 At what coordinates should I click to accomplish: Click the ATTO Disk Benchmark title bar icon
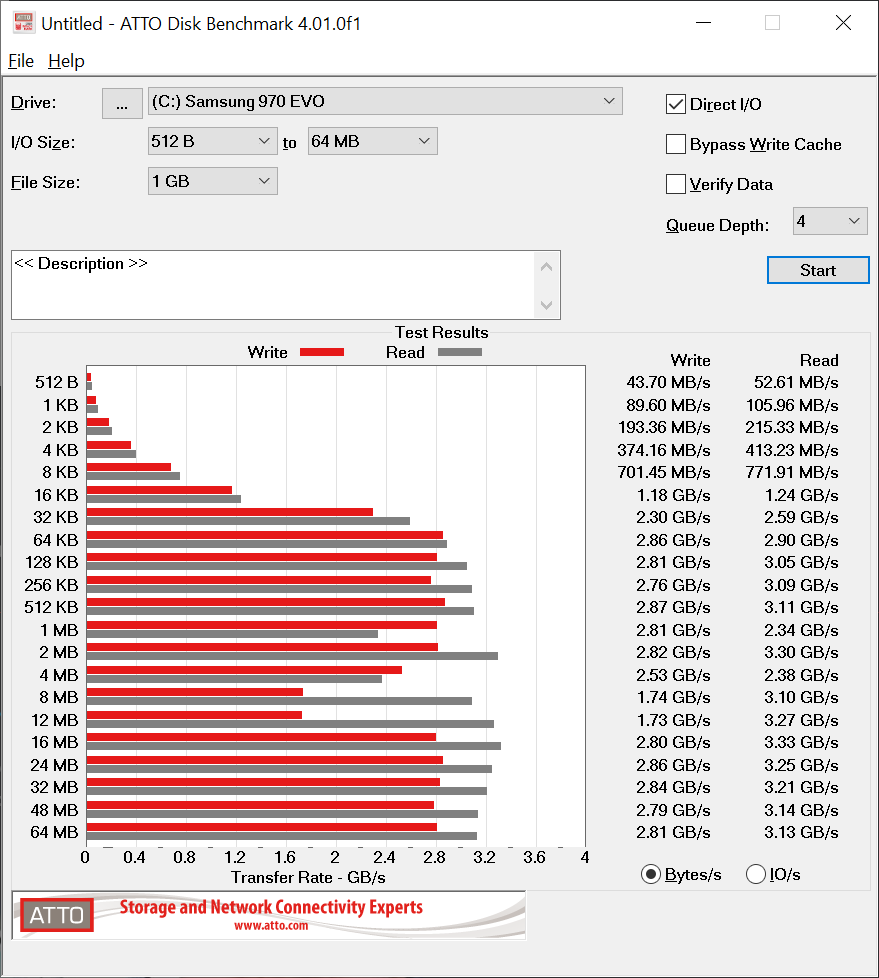(23, 22)
